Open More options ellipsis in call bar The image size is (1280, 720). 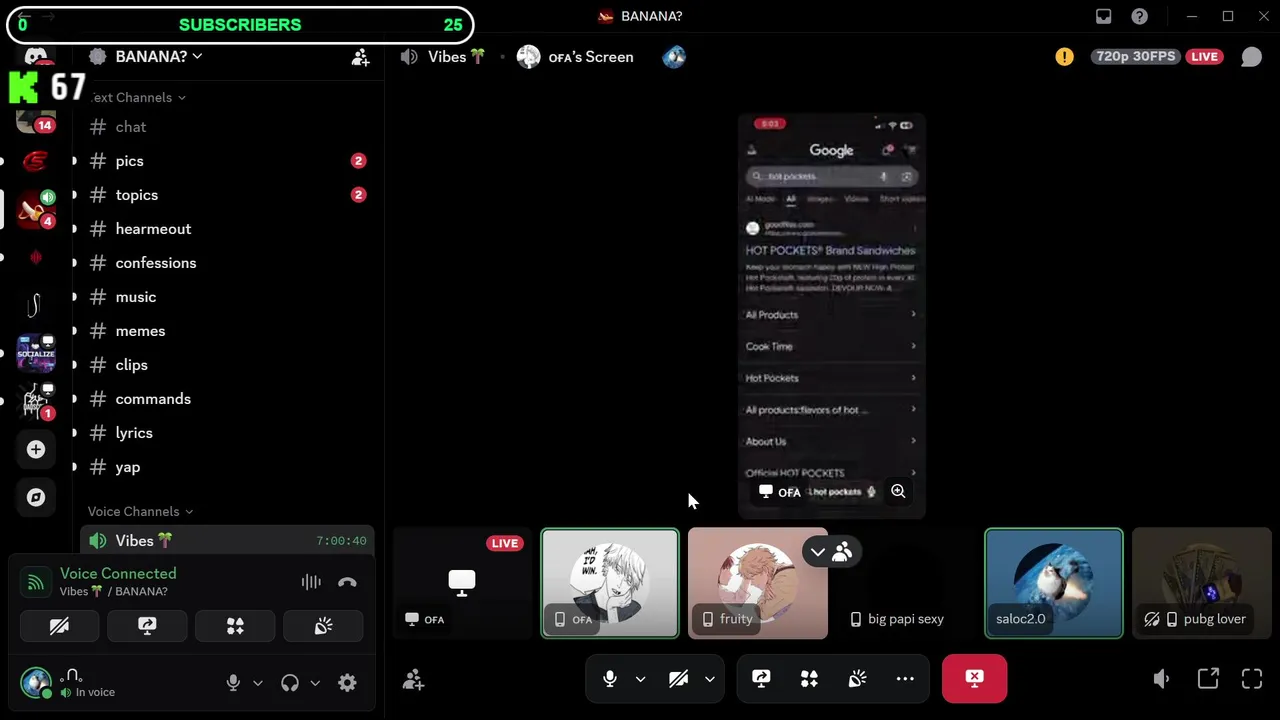click(905, 679)
